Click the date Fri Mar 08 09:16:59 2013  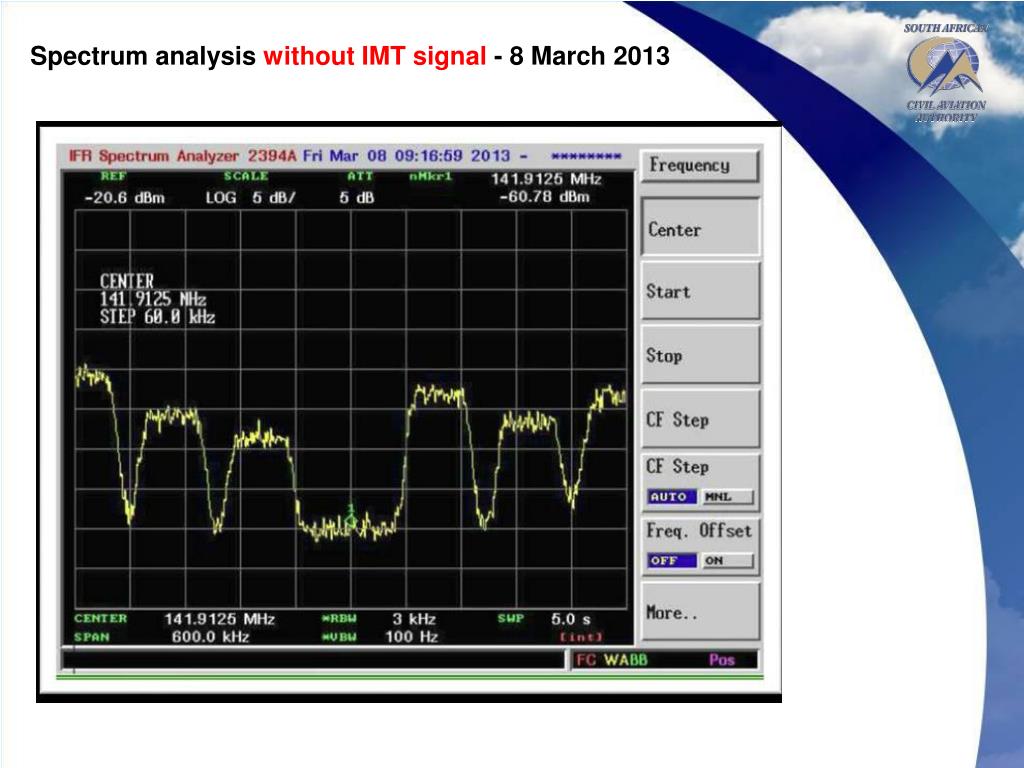click(406, 156)
